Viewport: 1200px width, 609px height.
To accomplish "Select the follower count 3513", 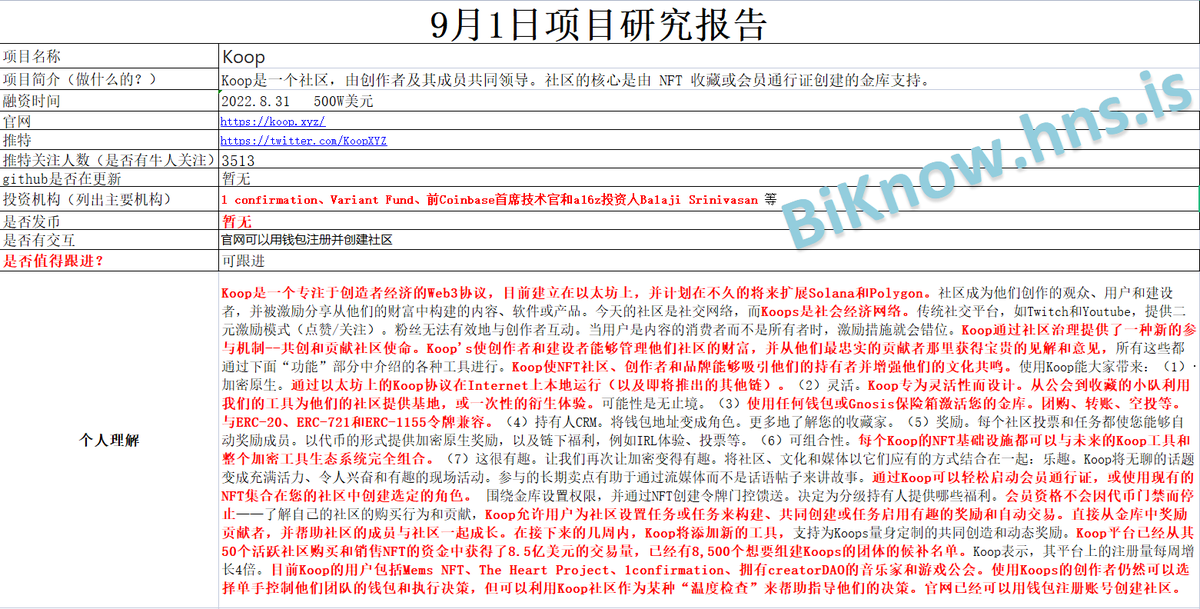I will (238, 160).
